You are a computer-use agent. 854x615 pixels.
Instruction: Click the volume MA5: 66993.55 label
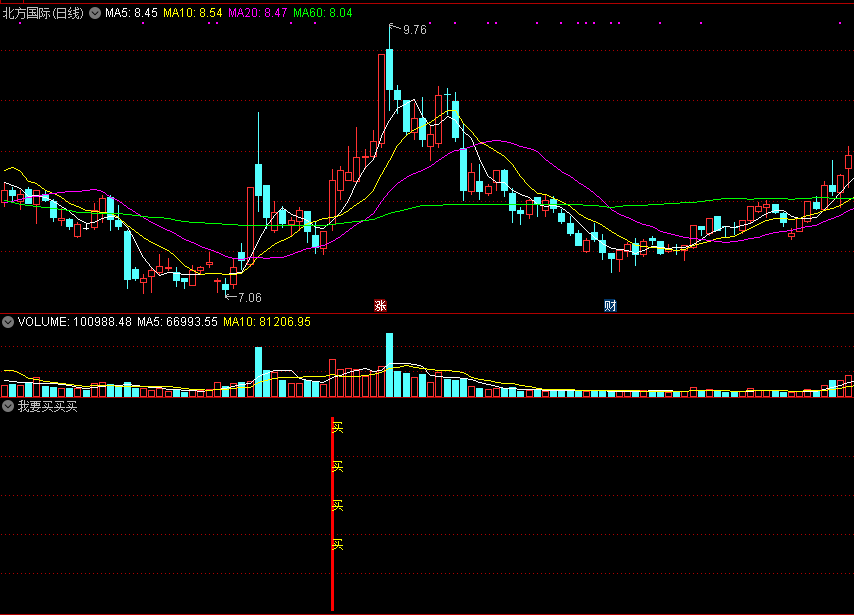177,322
